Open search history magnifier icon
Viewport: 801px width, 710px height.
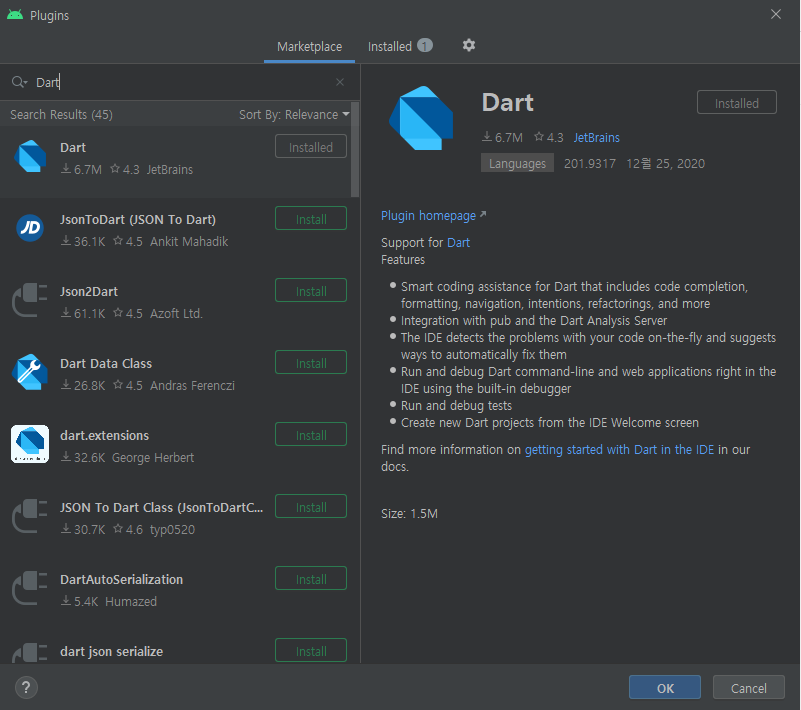(19, 82)
